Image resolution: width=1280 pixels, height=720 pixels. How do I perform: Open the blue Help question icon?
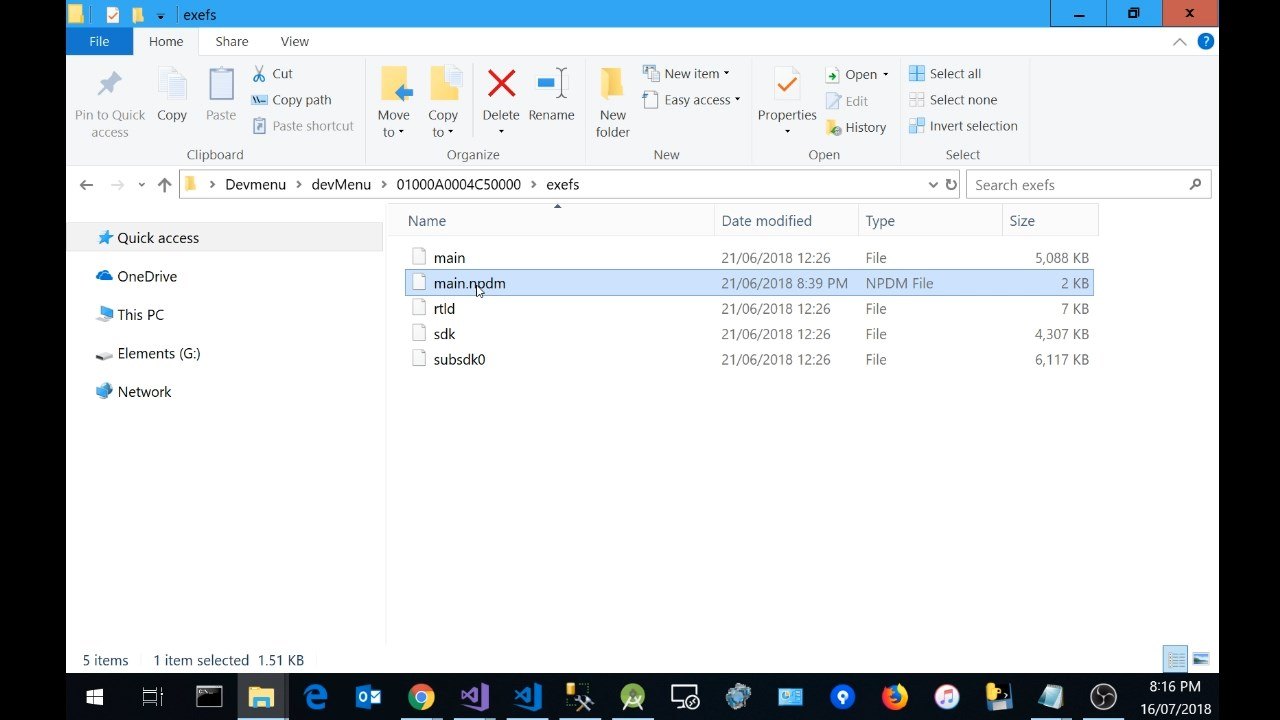coord(1206,41)
